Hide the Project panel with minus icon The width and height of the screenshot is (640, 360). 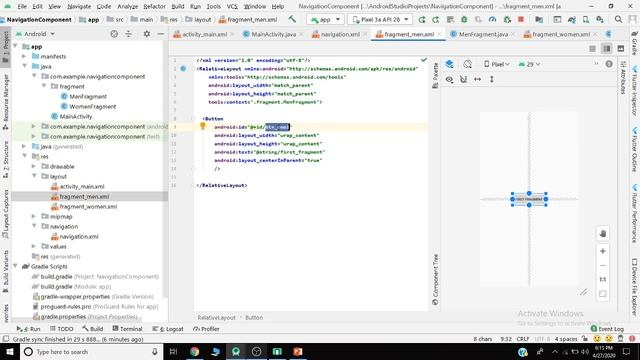[x=161, y=34]
